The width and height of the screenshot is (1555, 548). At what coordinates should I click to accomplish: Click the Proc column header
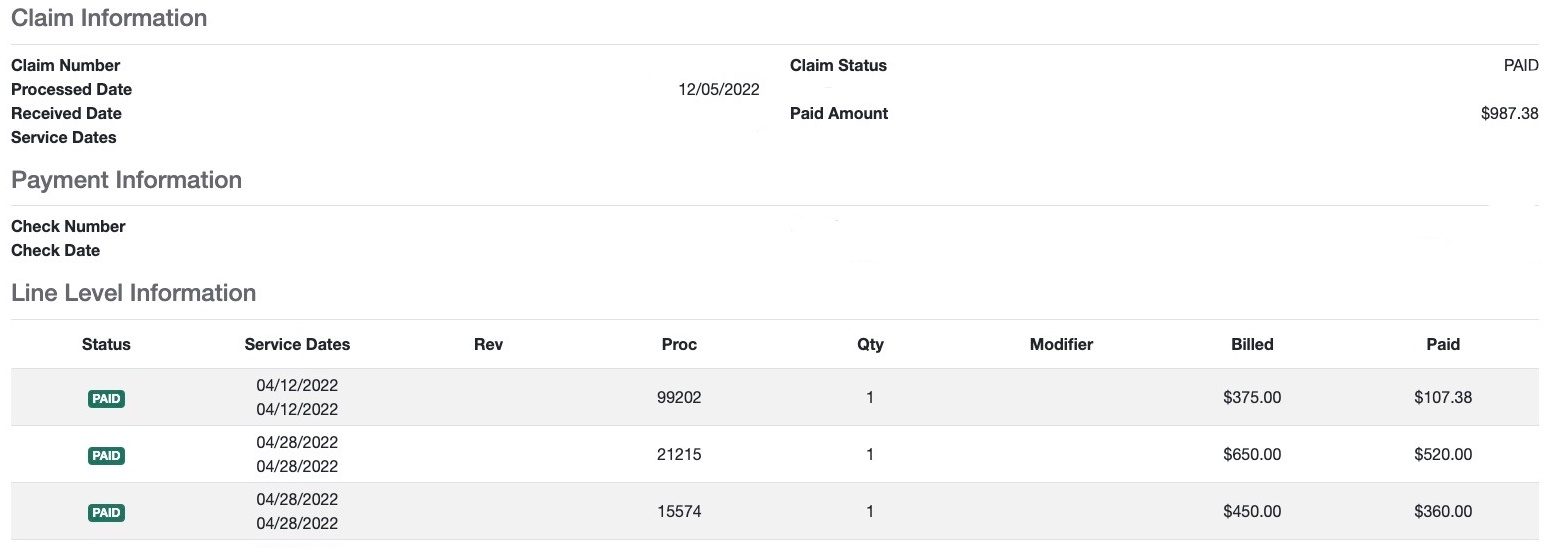tap(679, 344)
